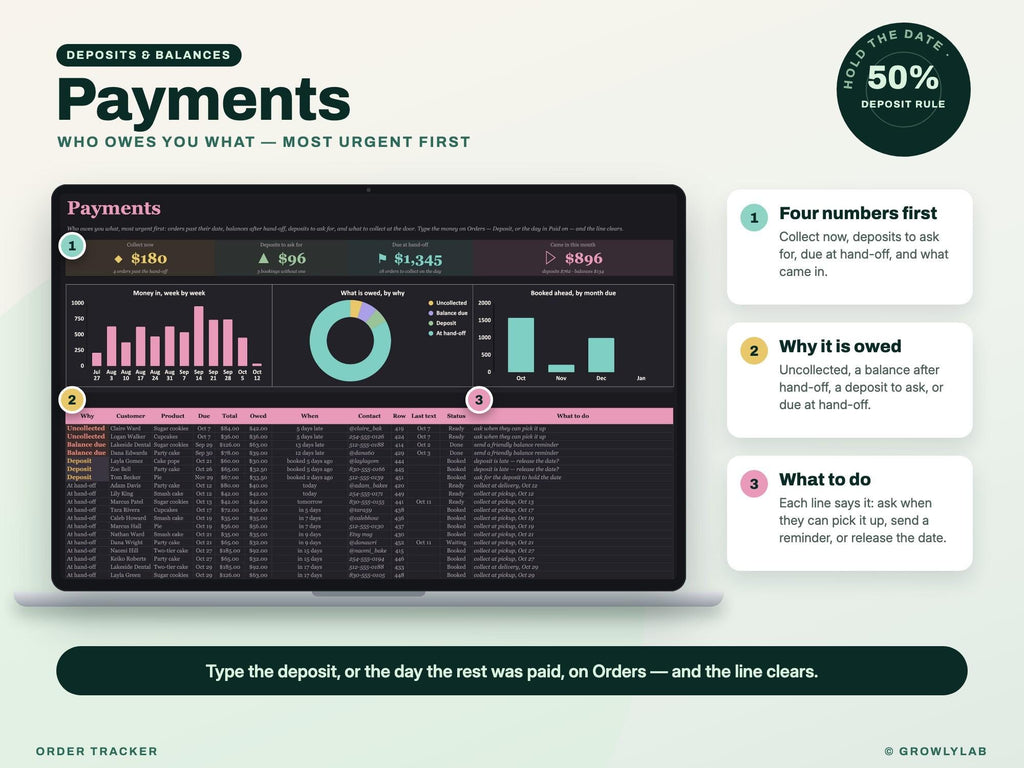Click the 50% Deposit Rule round badge
1024x768 pixels.
pyautogui.click(x=903, y=89)
